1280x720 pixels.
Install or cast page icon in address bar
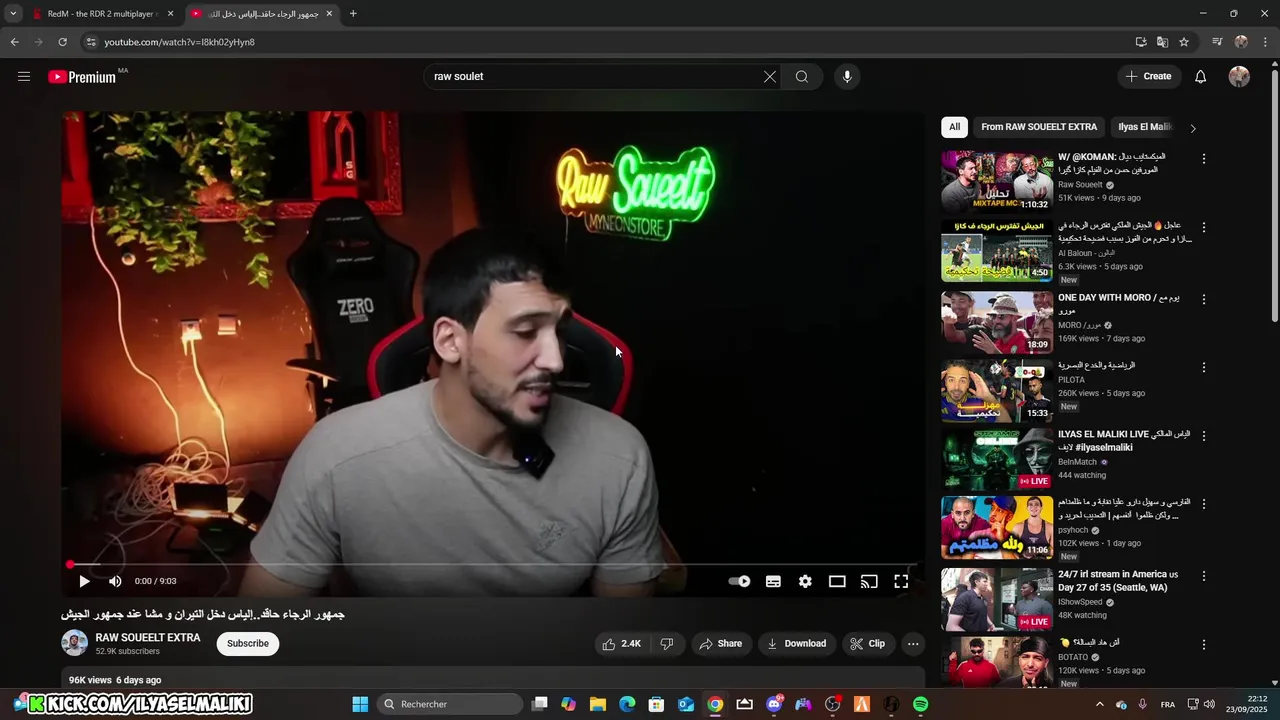[1141, 42]
